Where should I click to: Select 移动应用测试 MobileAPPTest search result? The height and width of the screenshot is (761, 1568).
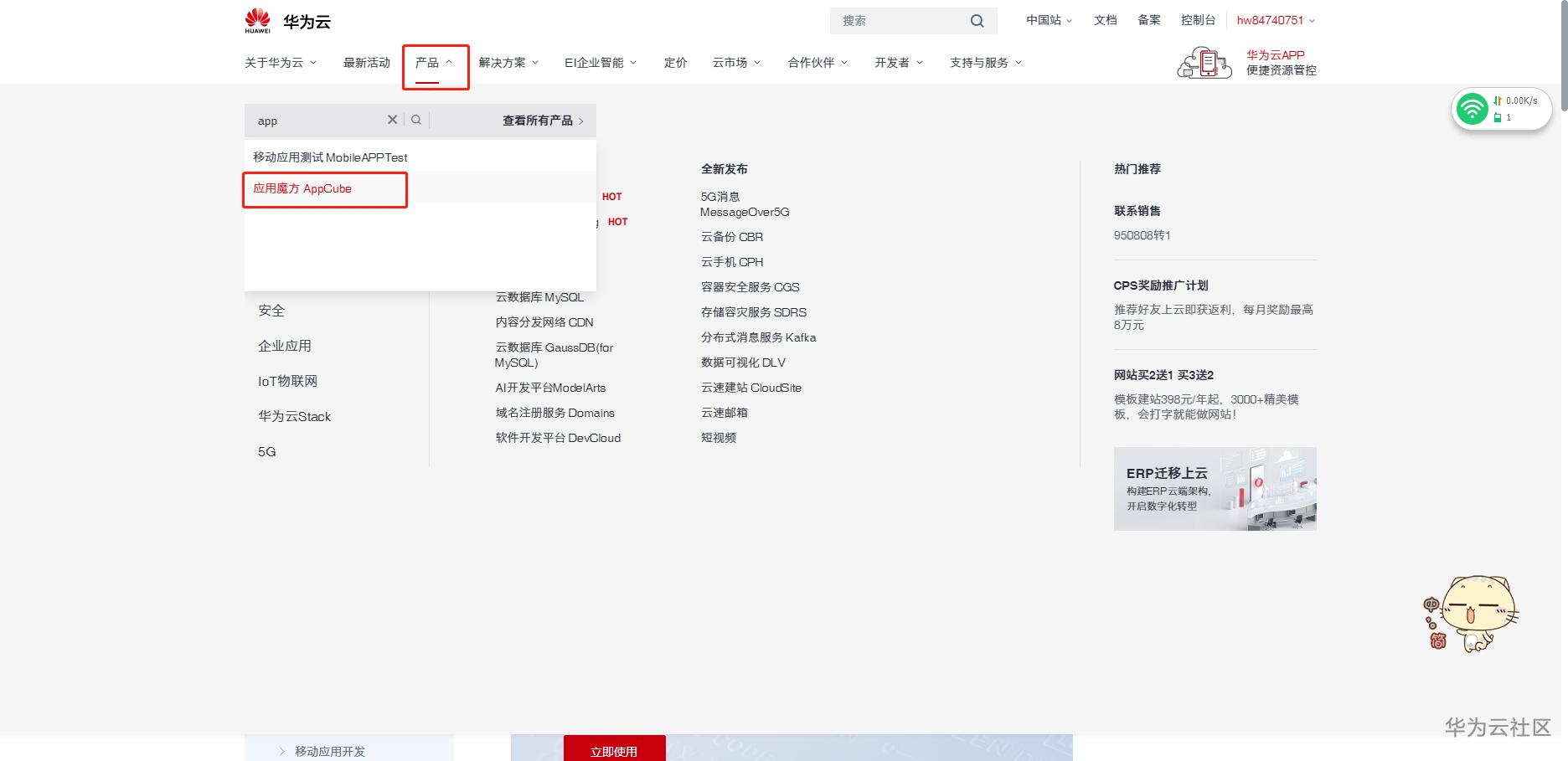click(420, 157)
